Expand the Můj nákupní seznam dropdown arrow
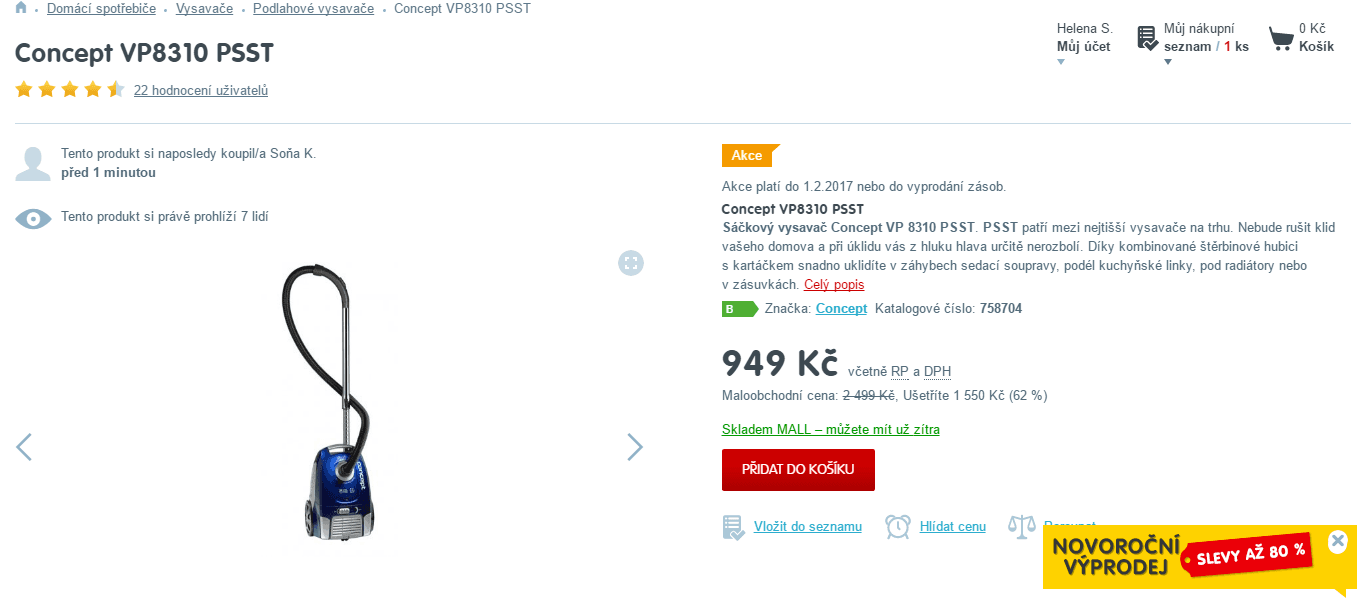Screen dimensions: 1366x599 point(1167,62)
